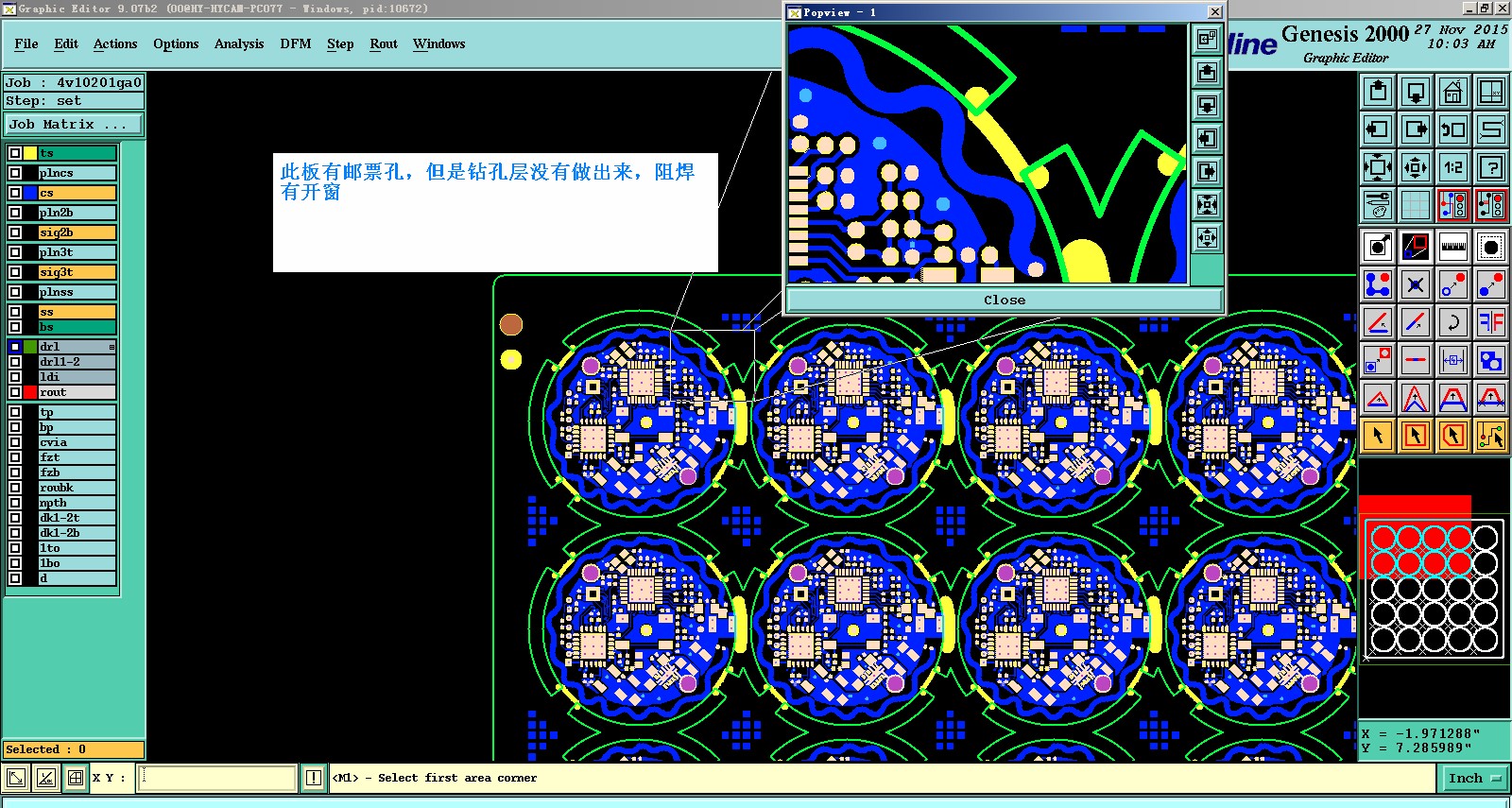
Task: Click the pan down icon in right panel
Action: [x=1416, y=92]
